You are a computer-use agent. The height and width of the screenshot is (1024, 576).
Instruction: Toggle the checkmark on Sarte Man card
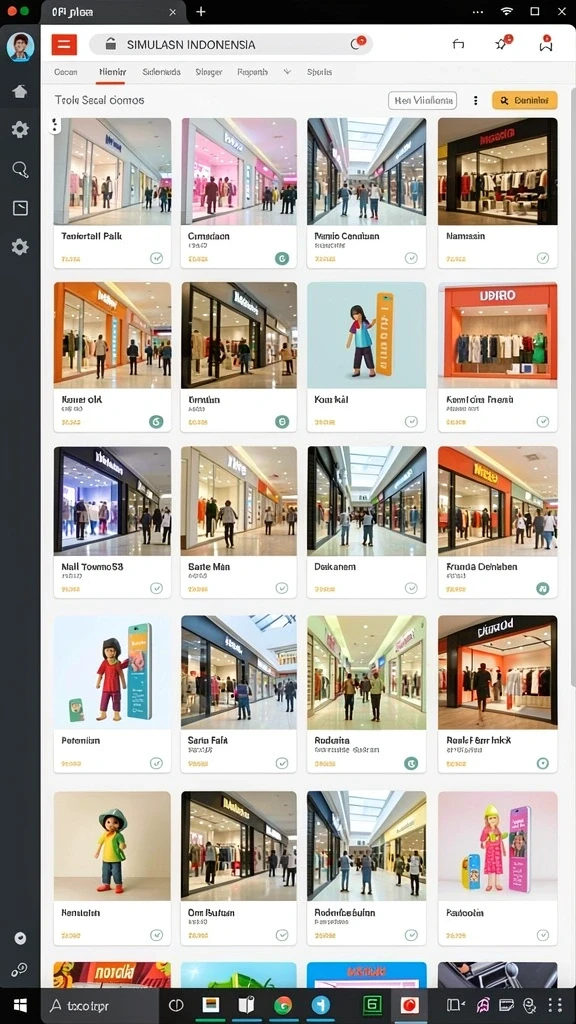click(x=281, y=588)
